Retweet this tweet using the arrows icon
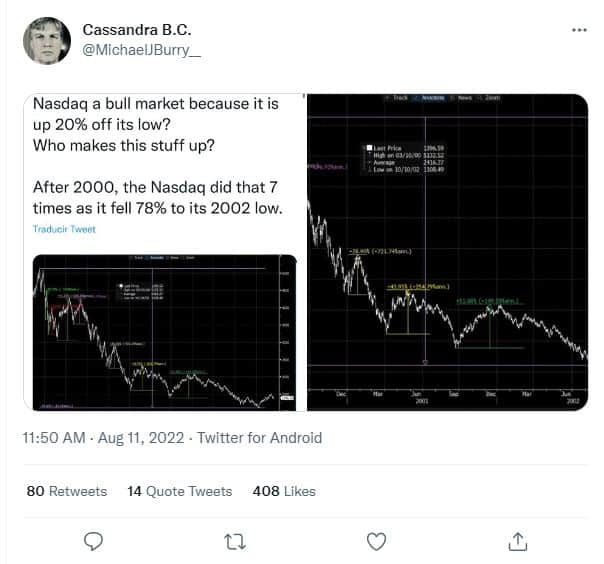This screenshot has width=604, height=564. 235,542
